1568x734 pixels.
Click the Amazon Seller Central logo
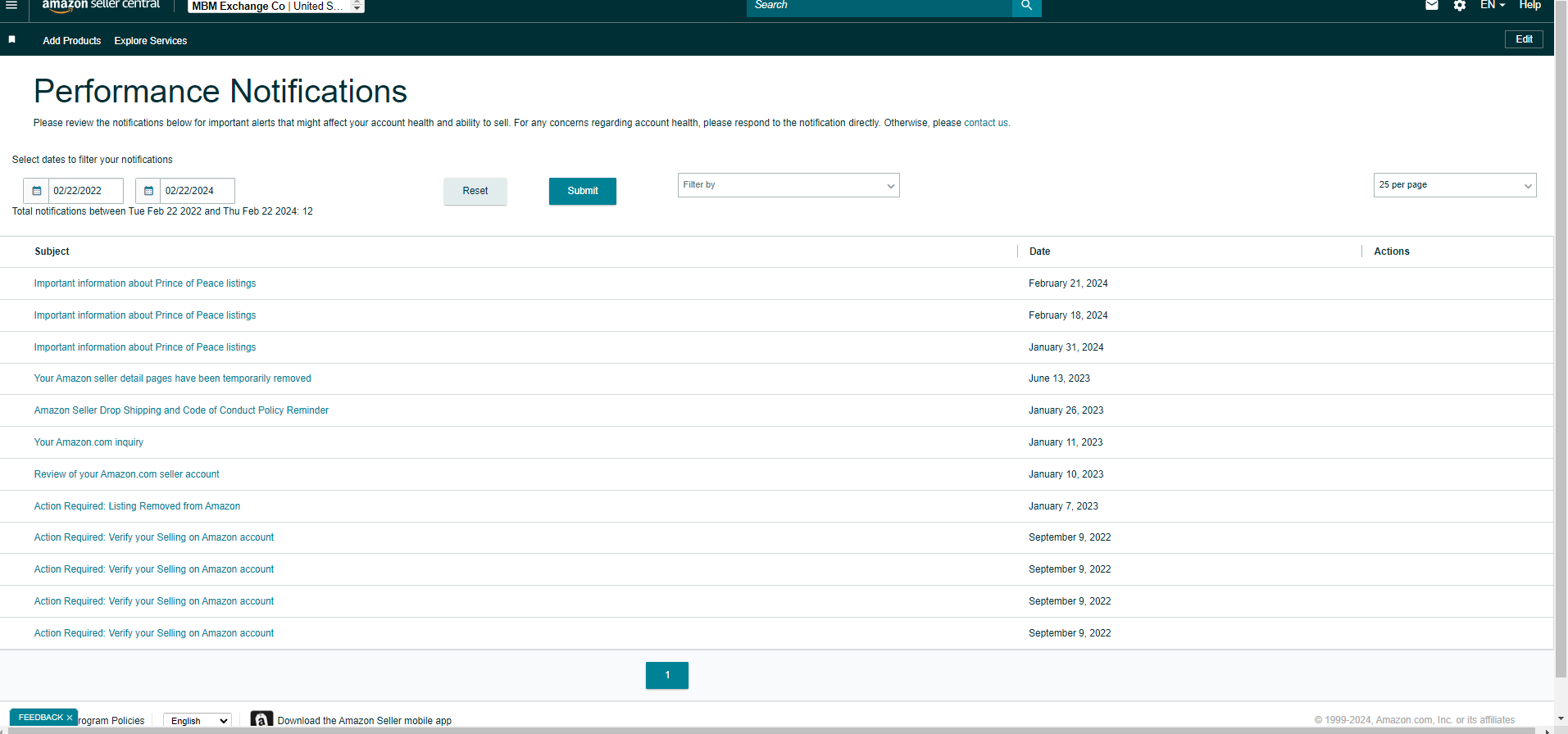coord(101,5)
